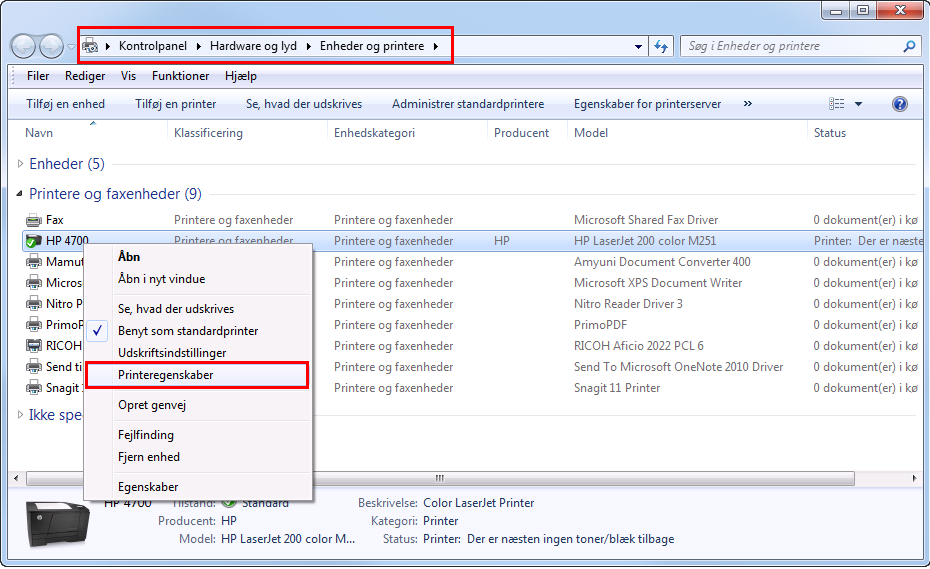Open the Filer menu

(x=38, y=76)
